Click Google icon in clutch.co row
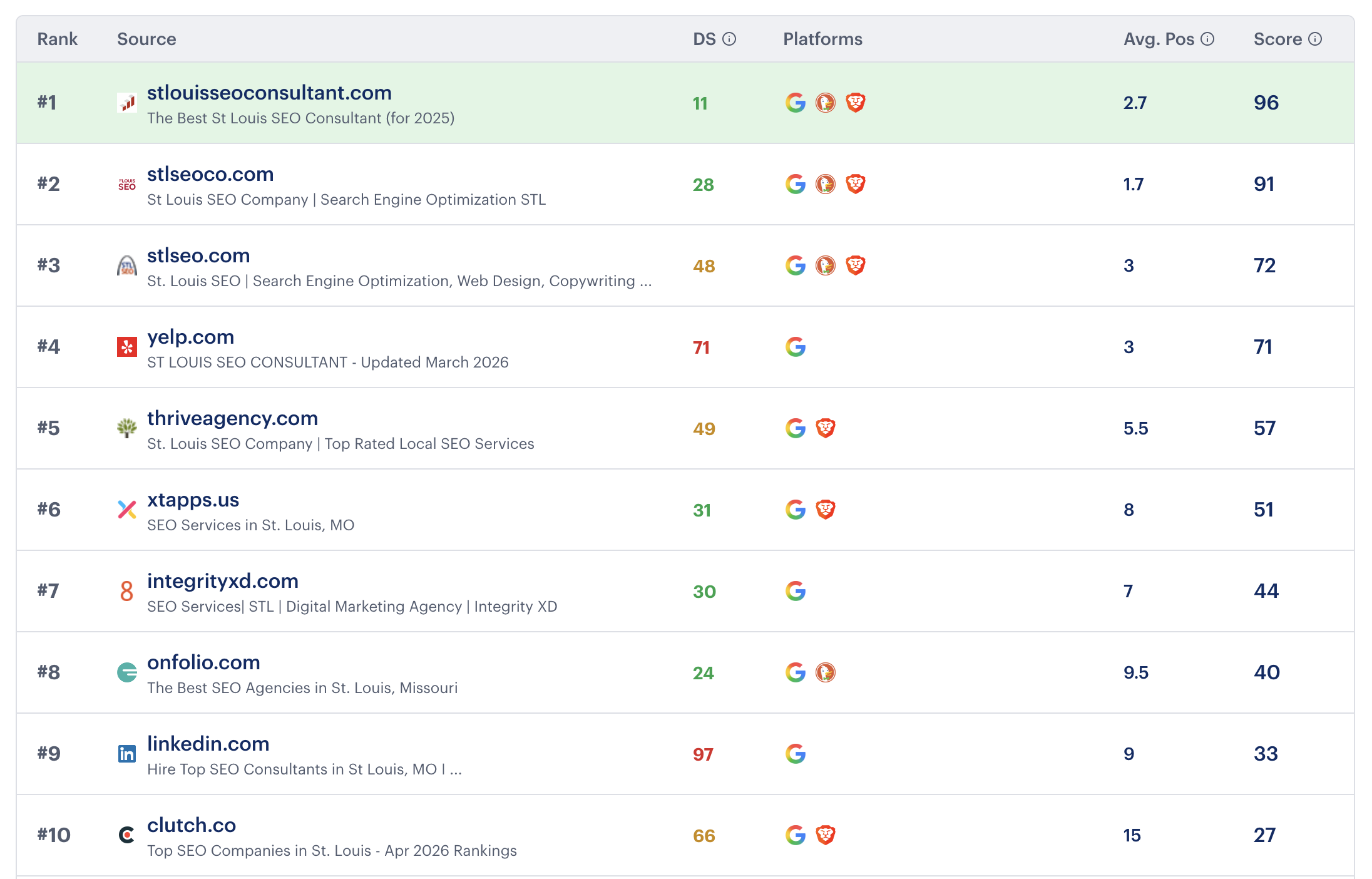 [796, 835]
